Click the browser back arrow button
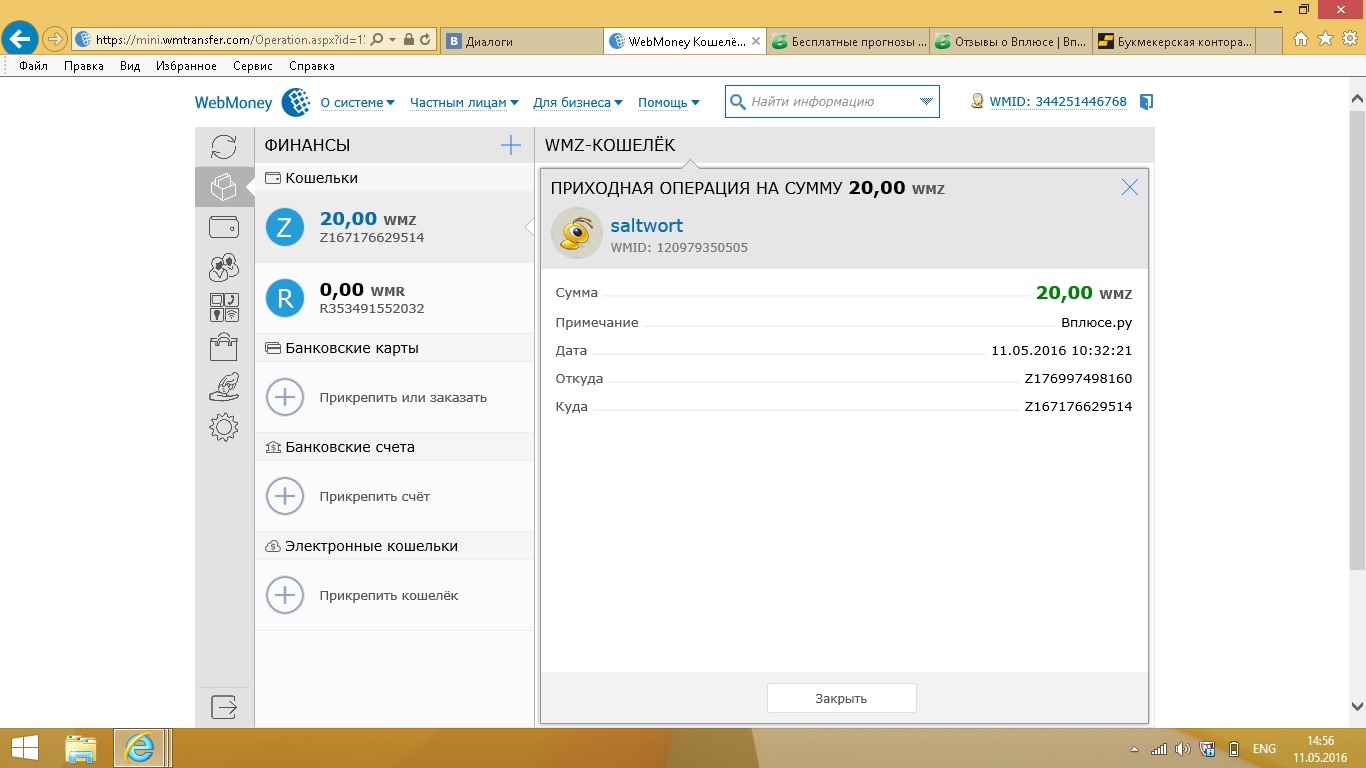Image resolution: width=1366 pixels, height=768 pixels. [x=21, y=40]
